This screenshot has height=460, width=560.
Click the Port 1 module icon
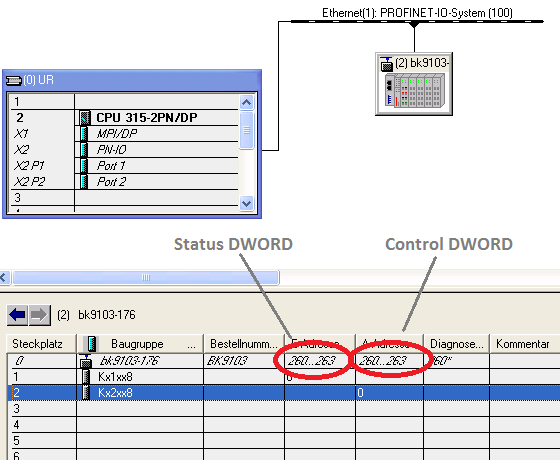pyautogui.click(x=84, y=166)
